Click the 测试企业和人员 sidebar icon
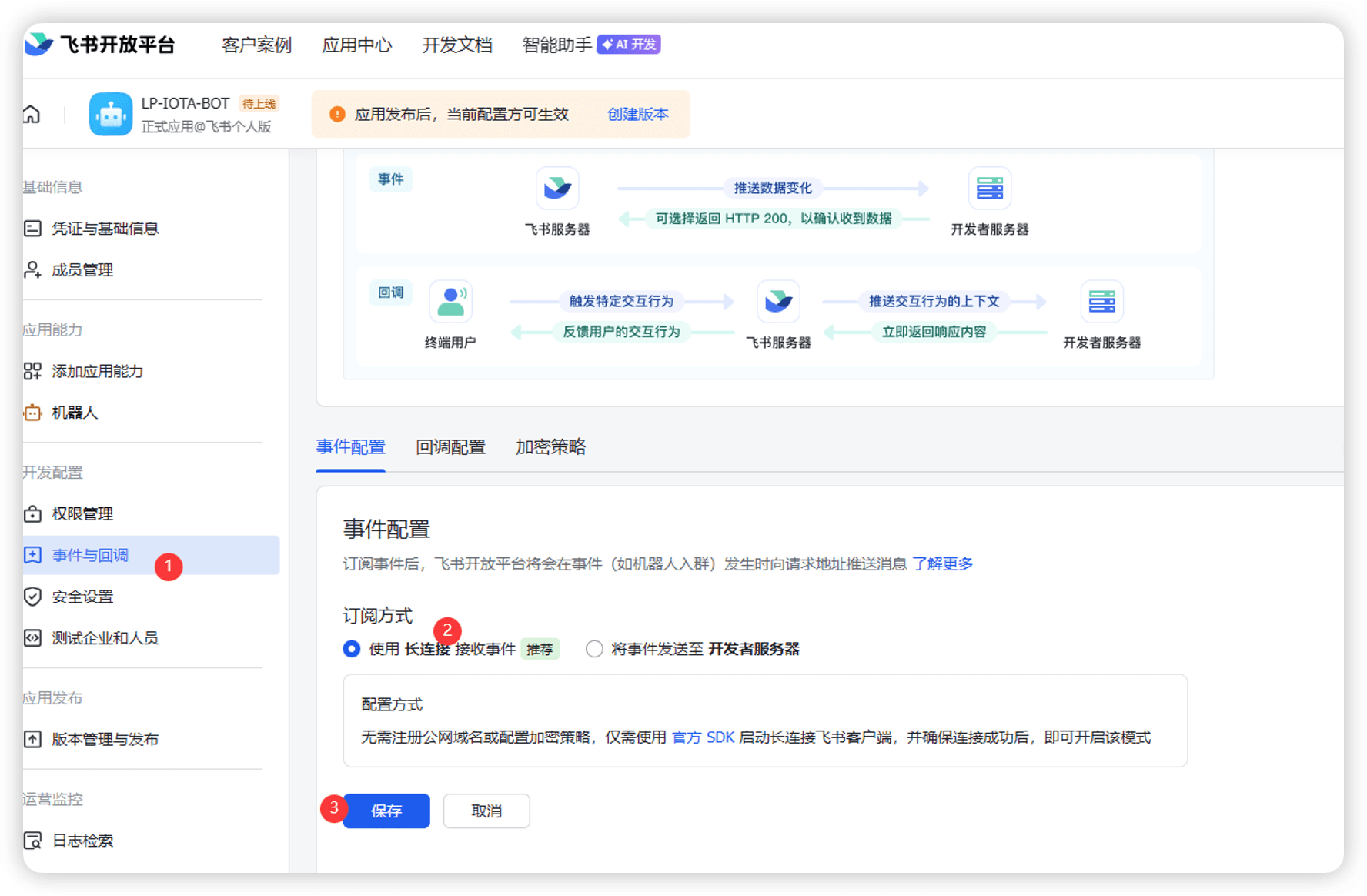The image size is (1367, 896). (x=32, y=638)
